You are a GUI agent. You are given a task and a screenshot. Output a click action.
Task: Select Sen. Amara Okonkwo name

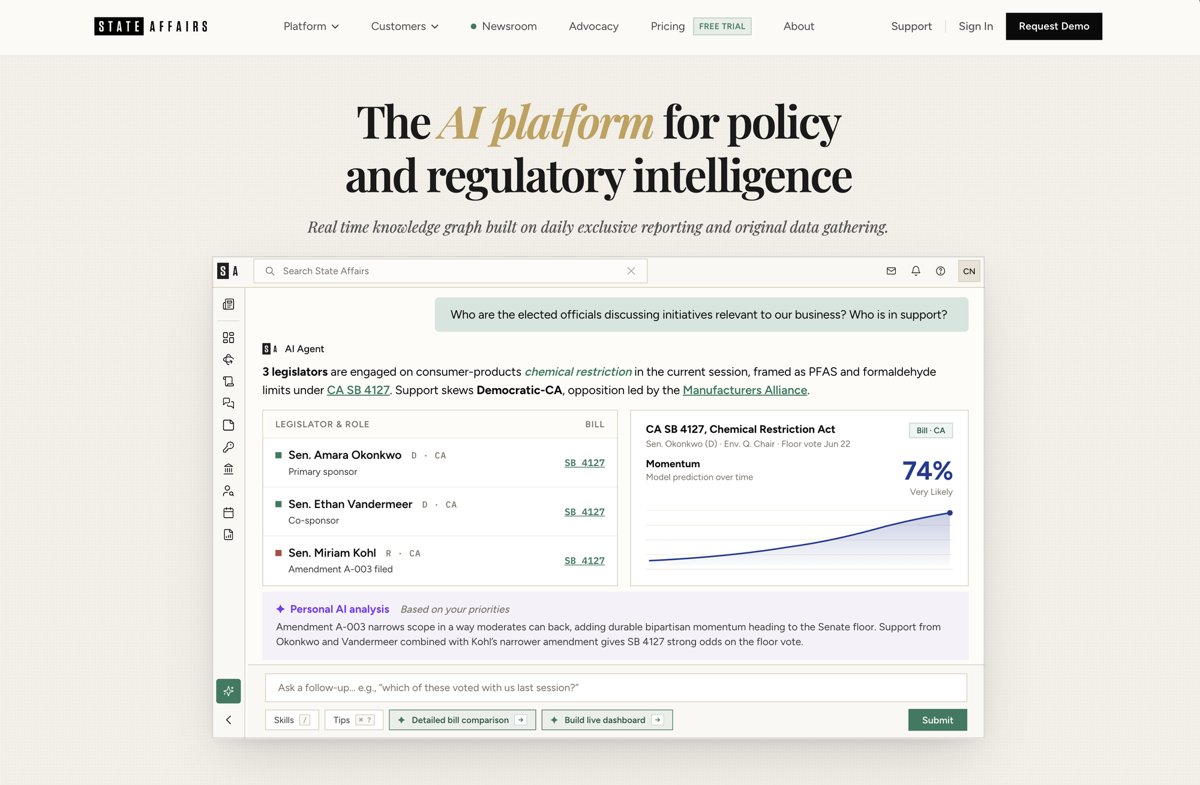point(345,455)
